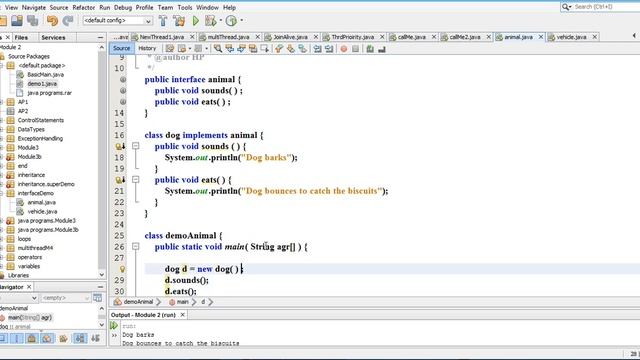Click the Toggle Bookmark icon
The height and width of the screenshot is (360, 640).
pyautogui.click(x=302, y=49)
